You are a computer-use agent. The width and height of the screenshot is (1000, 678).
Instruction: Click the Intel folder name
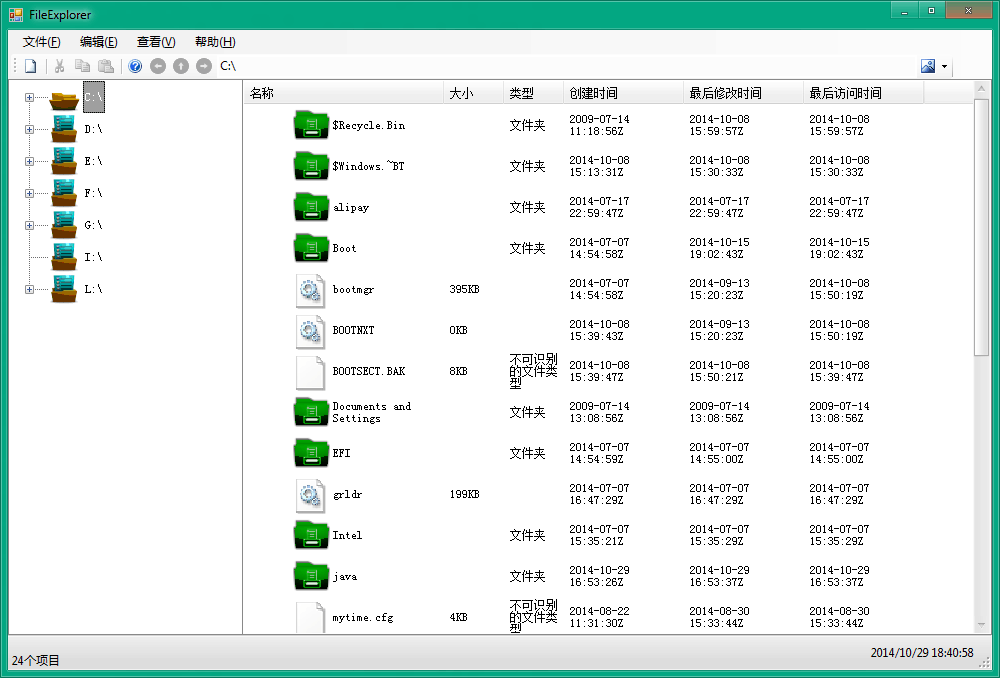click(x=347, y=535)
